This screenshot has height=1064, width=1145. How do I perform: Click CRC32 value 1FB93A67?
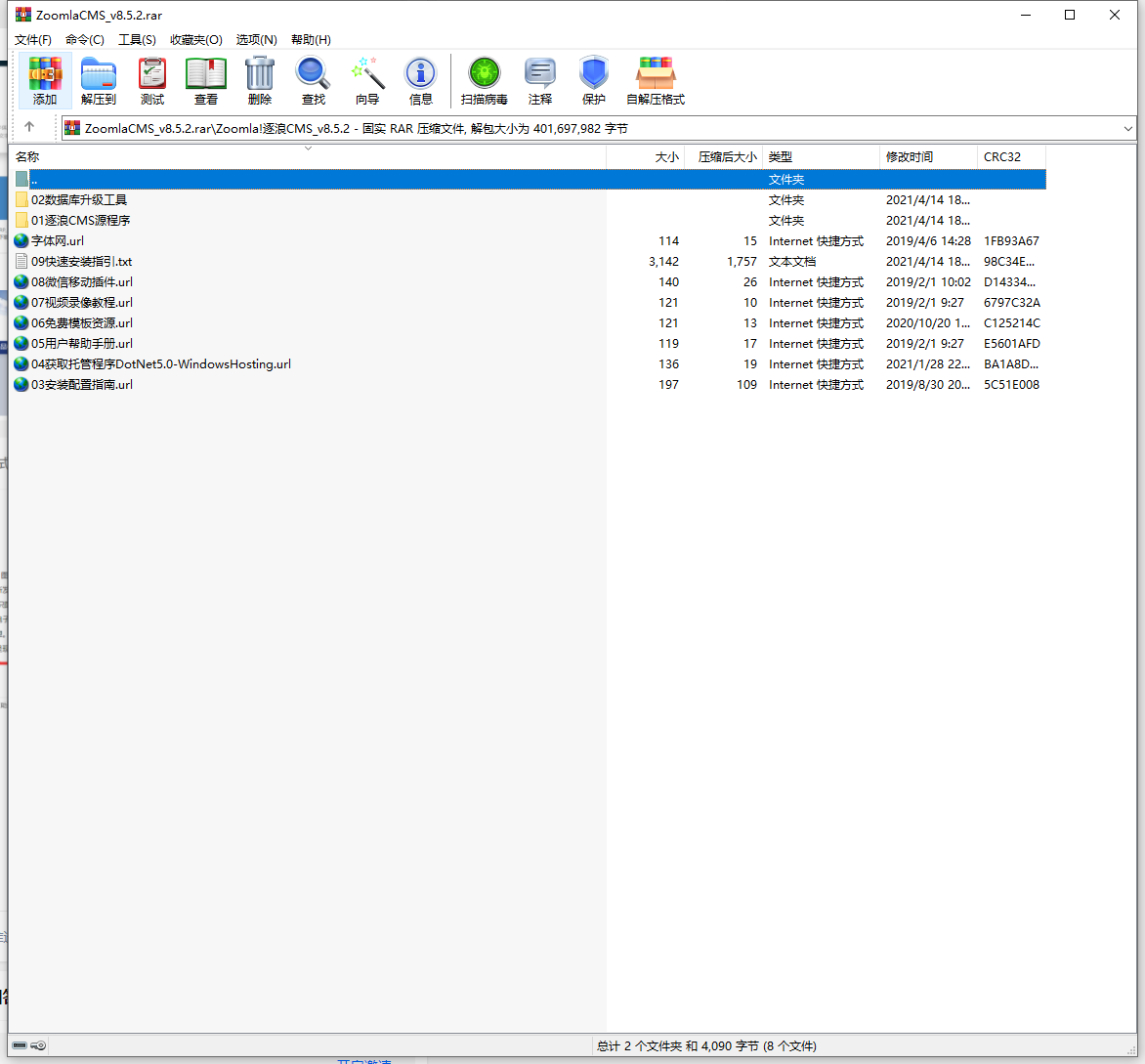point(1011,241)
